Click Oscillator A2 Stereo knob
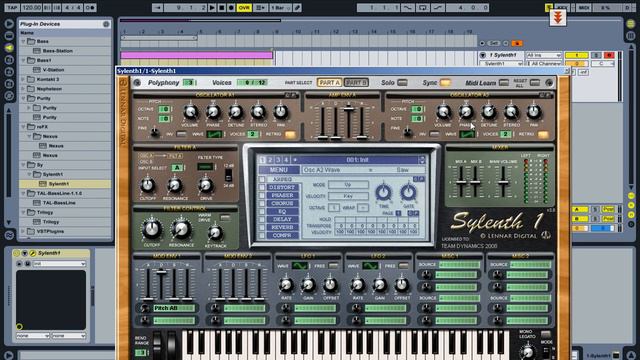 point(511,112)
